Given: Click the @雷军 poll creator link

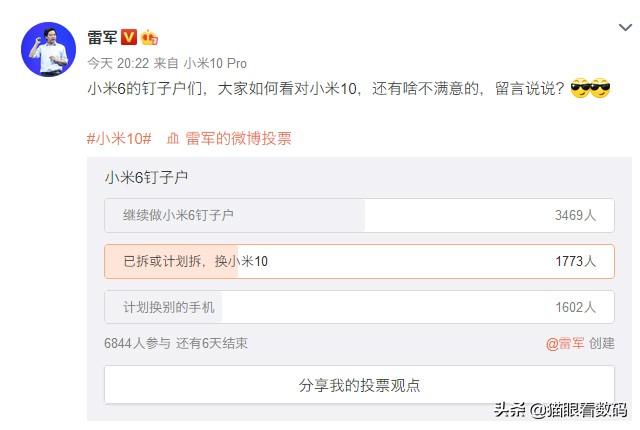Looking at the screenshot, I should (x=565, y=343).
